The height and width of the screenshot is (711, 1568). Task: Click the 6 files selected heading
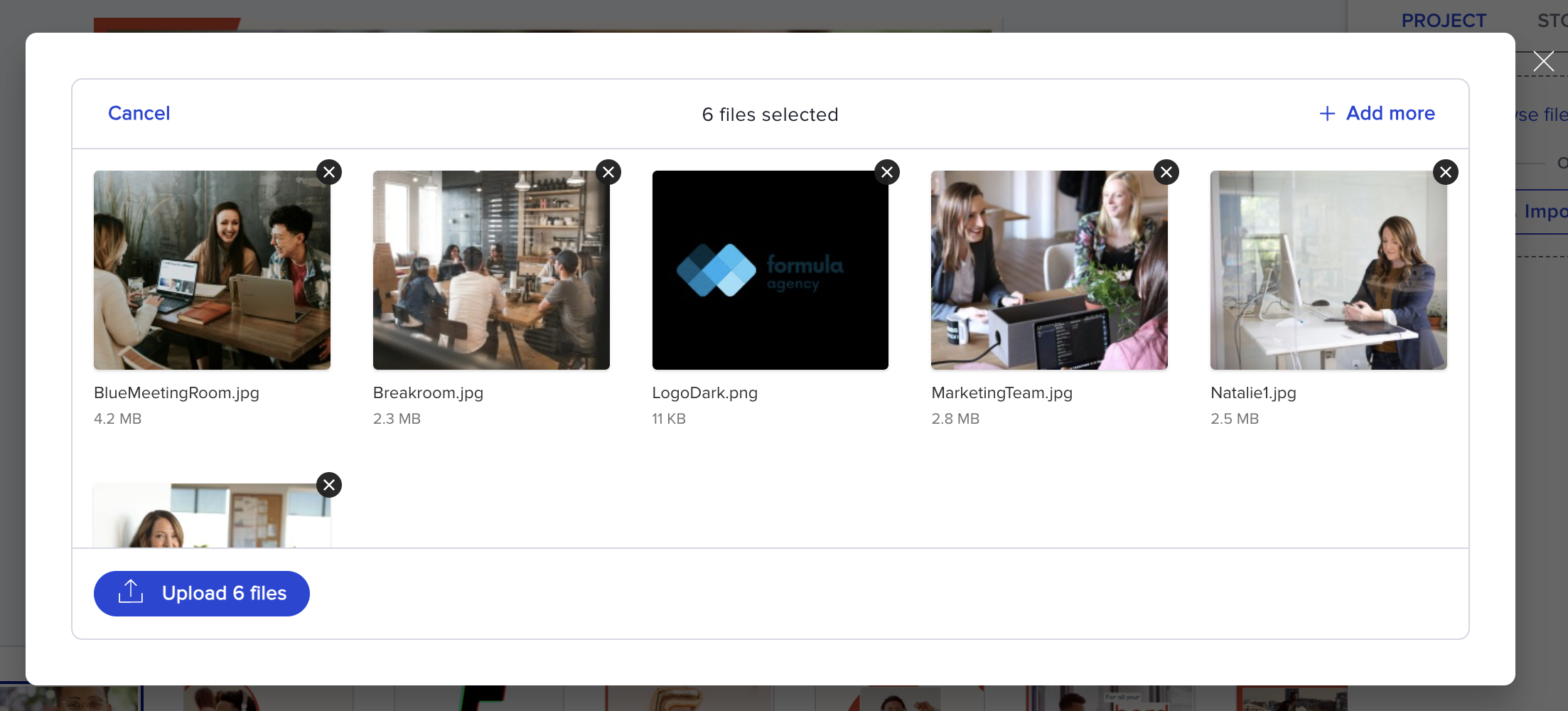click(770, 114)
